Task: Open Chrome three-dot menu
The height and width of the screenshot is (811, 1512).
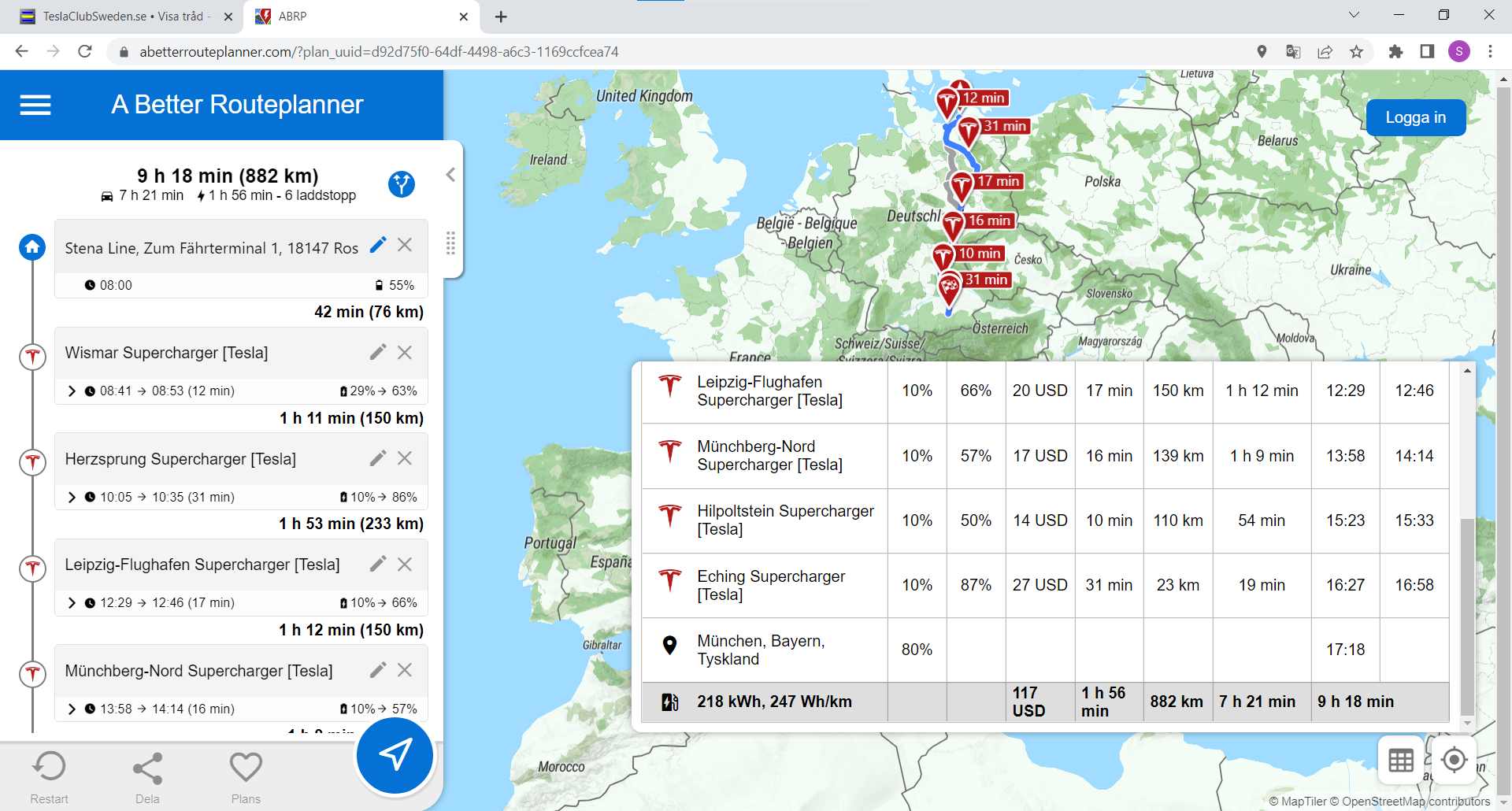Action: click(x=1490, y=51)
